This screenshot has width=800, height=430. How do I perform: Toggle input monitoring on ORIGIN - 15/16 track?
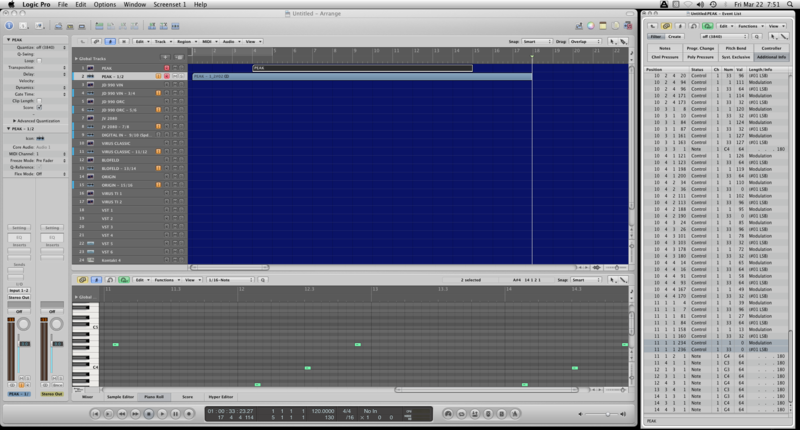(158, 185)
